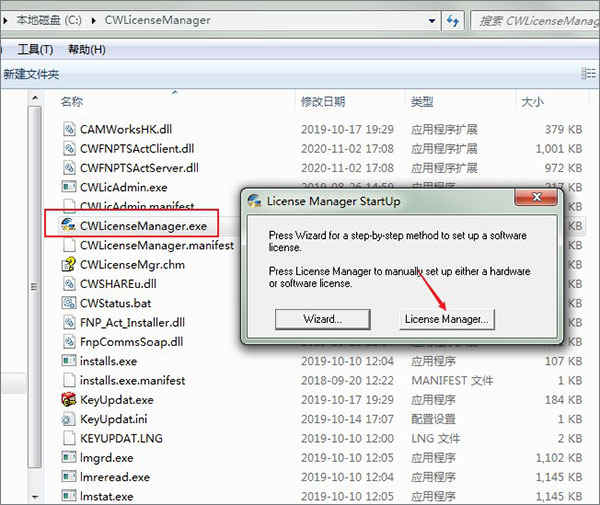The width and height of the screenshot is (600, 505).
Task: Click the CWLicenseMgr.chm help file icon
Action: [x=69, y=264]
